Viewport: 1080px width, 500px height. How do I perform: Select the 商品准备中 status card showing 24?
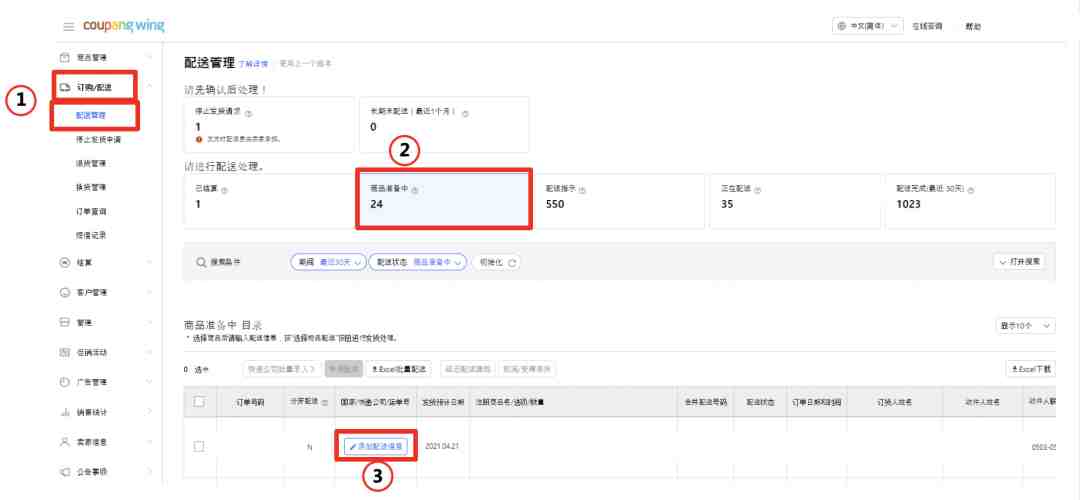[x=444, y=199]
